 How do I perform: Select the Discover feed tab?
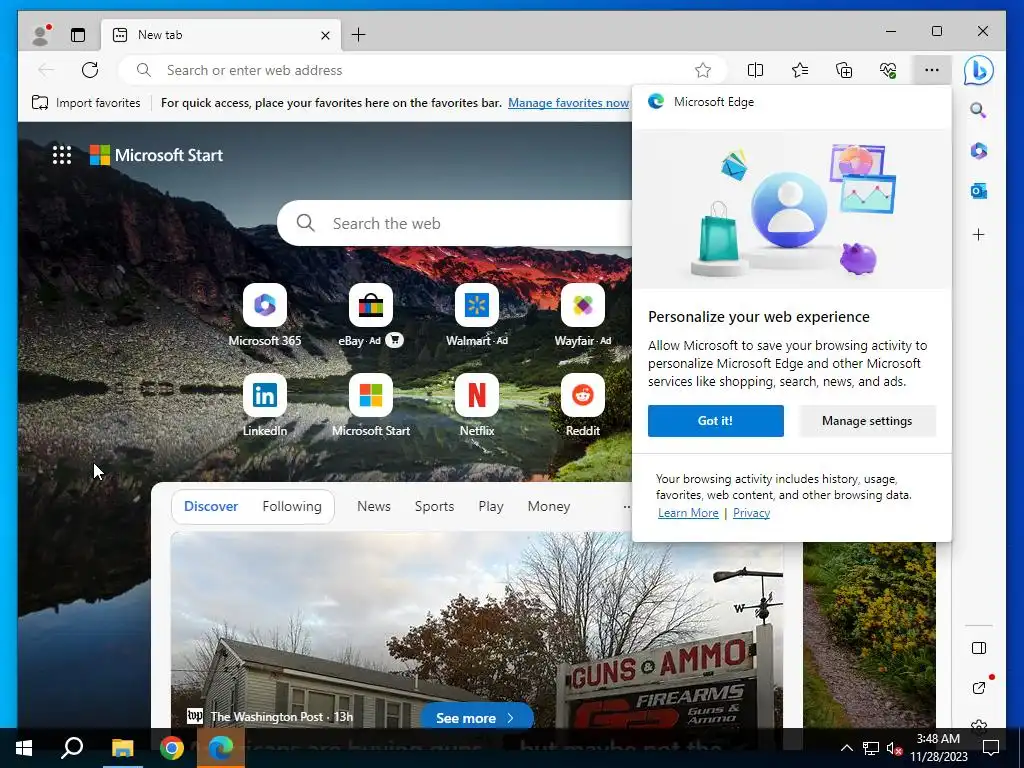211,506
